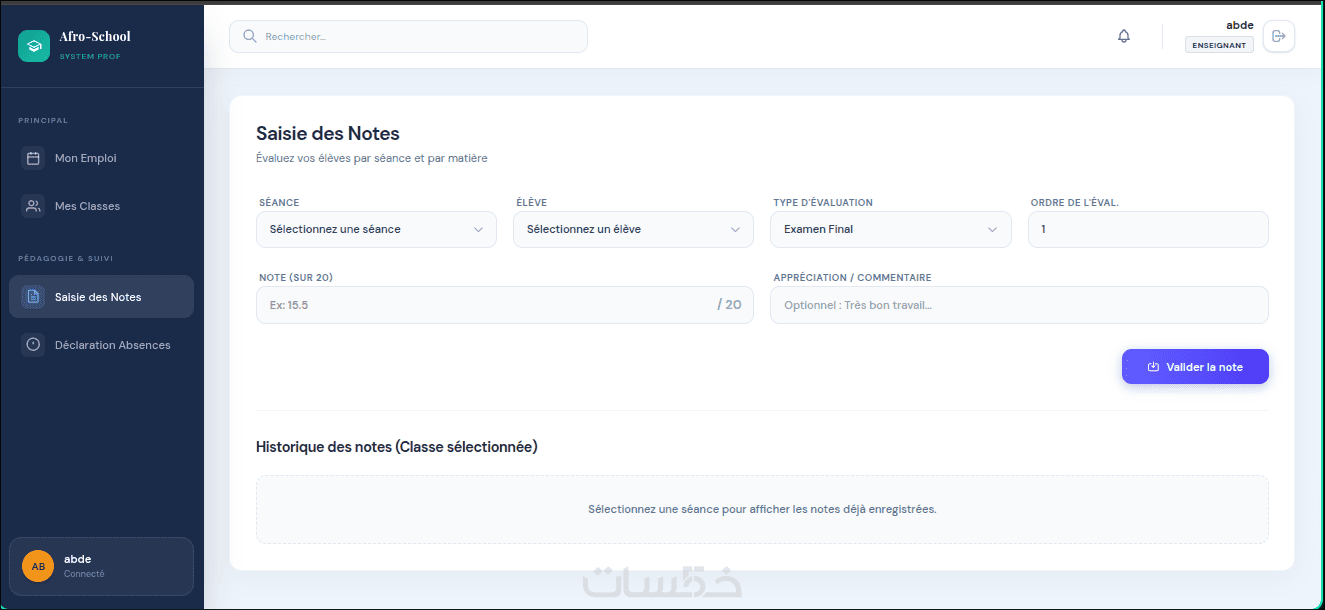The image size is (1325, 610).
Task: Click the orange AB avatar circle
Action: pos(38,566)
